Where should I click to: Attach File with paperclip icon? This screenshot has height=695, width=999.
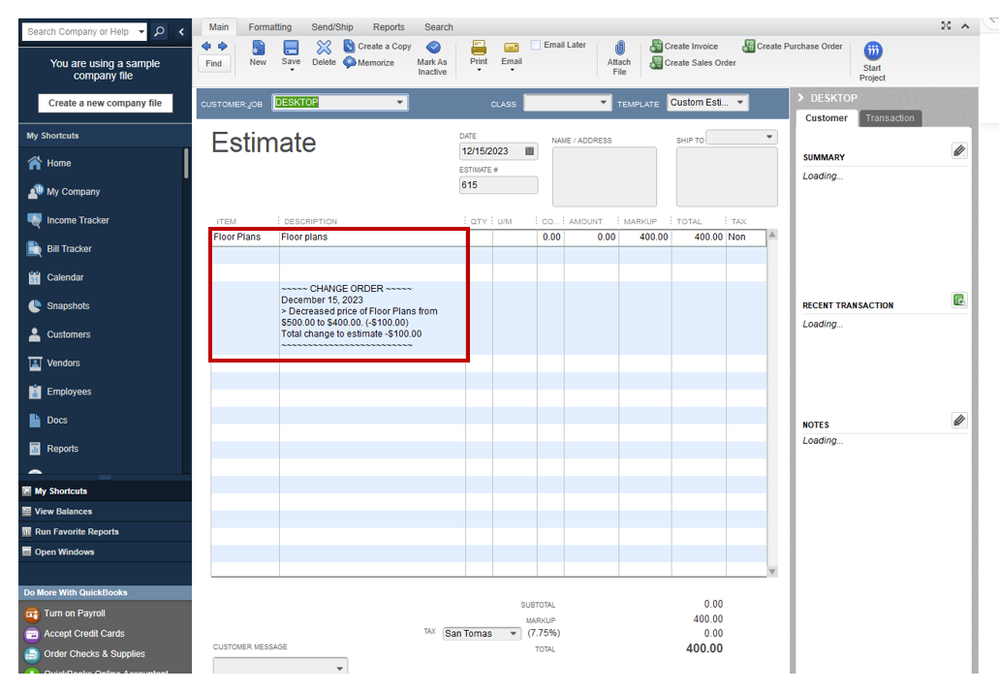tap(619, 58)
